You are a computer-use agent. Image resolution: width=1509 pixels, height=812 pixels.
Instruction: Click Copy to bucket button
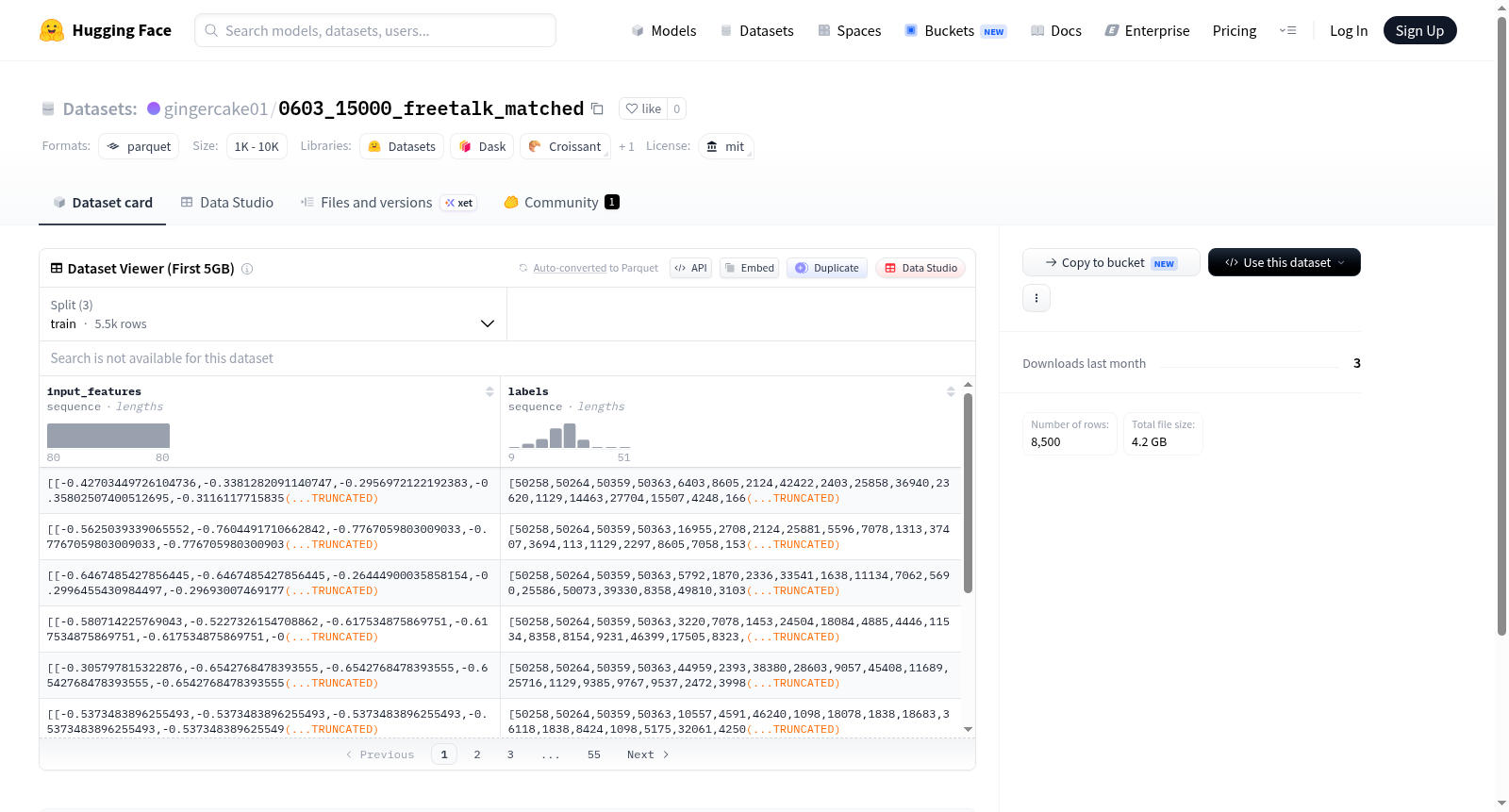point(1111,262)
